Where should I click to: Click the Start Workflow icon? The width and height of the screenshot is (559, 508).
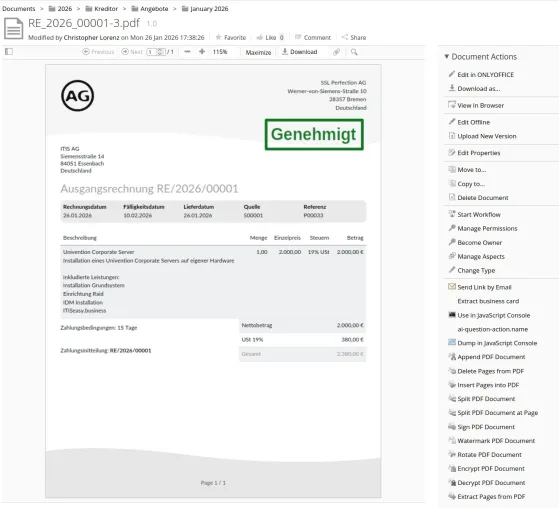(x=452, y=214)
